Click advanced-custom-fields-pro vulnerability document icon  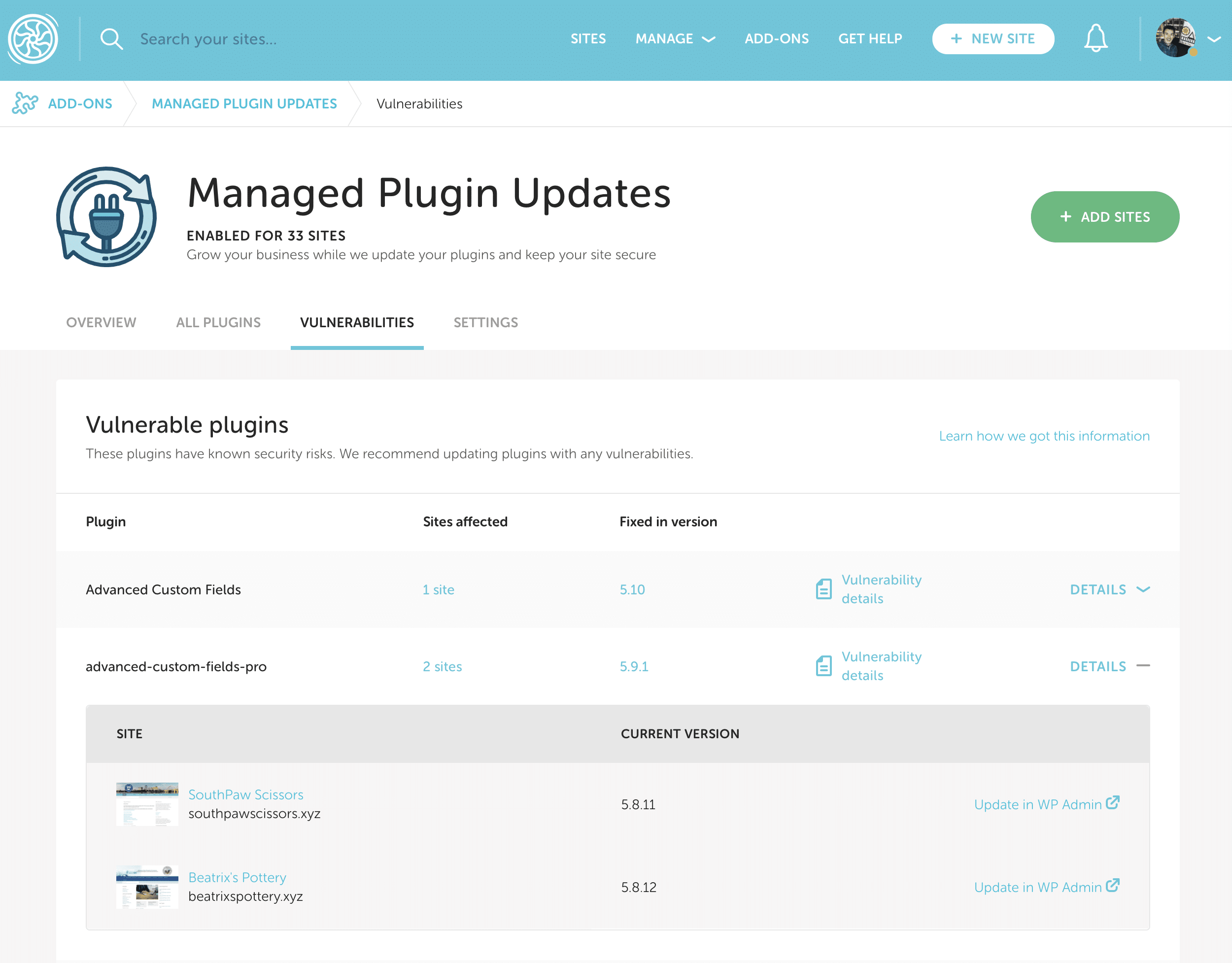[823, 666]
